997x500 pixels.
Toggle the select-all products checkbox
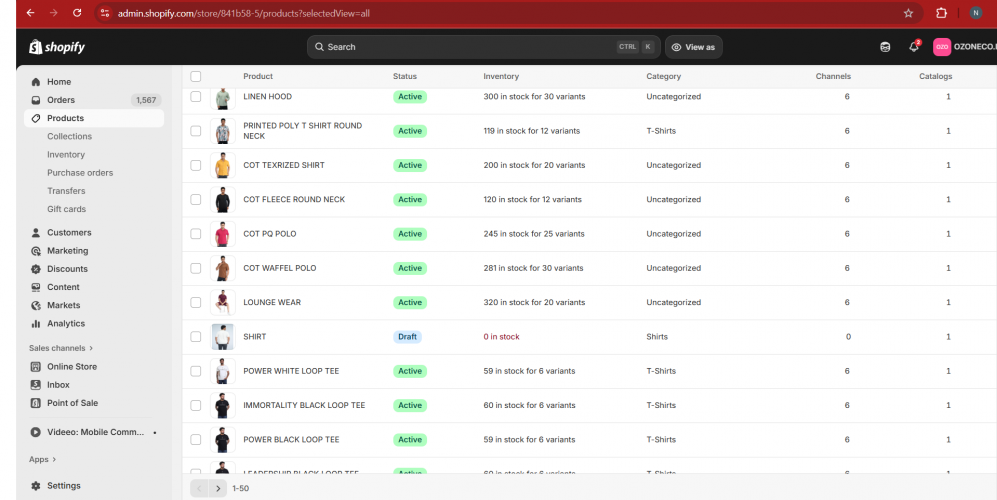point(196,76)
